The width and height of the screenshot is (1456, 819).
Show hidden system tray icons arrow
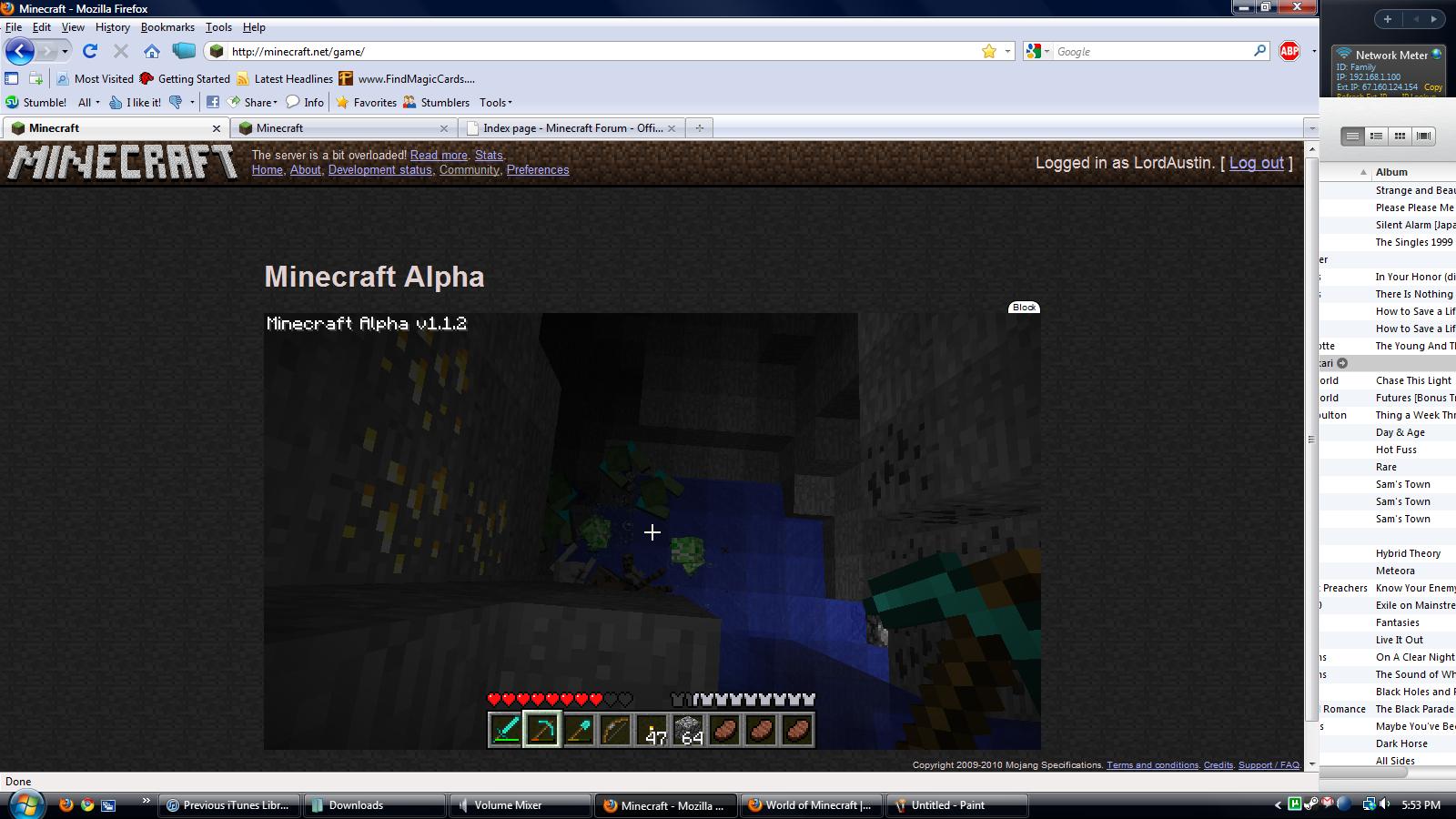pyautogui.click(x=1278, y=804)
